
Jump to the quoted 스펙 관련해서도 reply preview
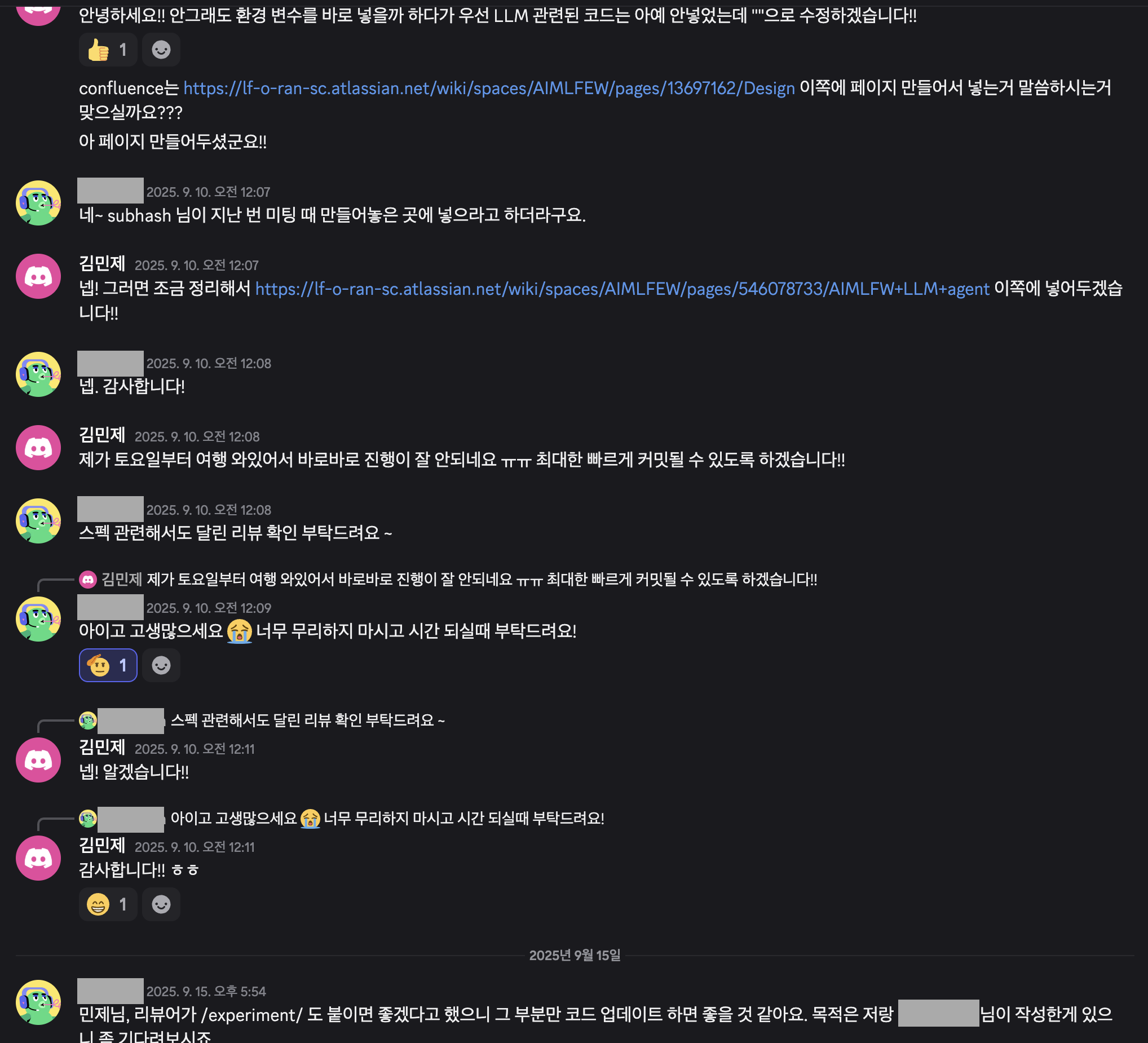click(x=307, y=720)
